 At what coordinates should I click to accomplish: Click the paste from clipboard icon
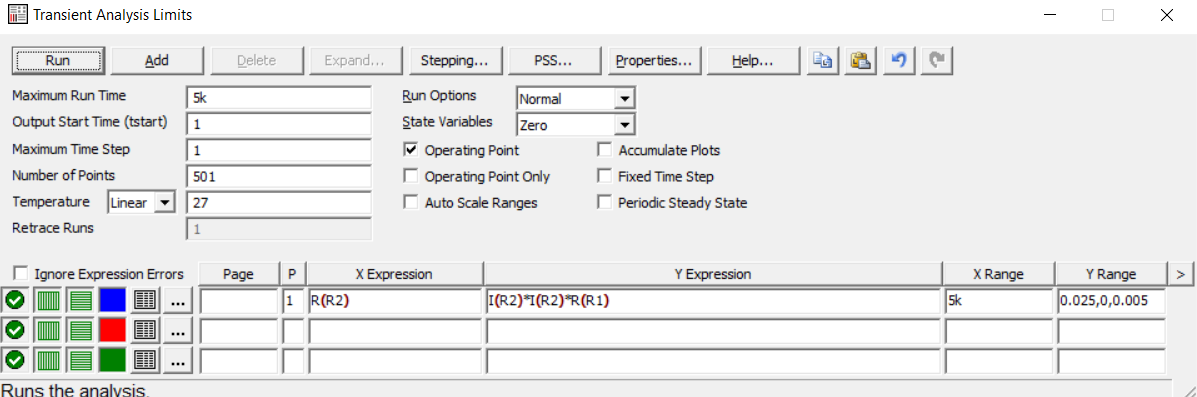(861, 61)
